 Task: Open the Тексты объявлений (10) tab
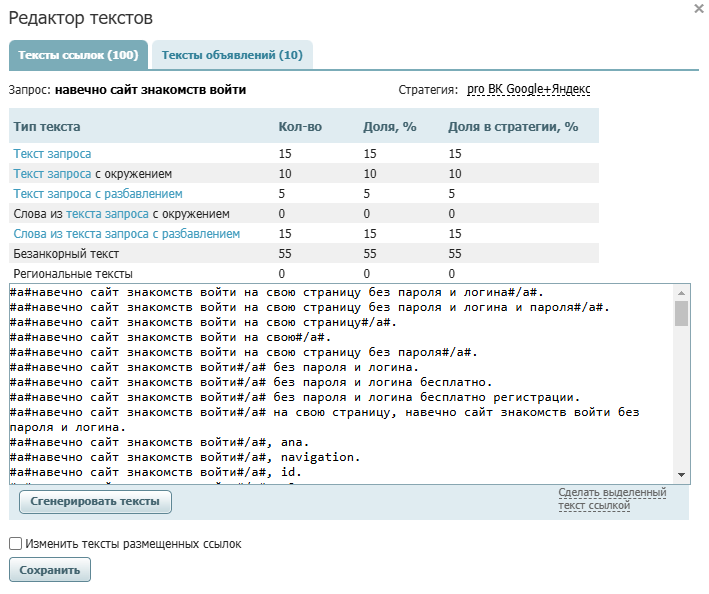(232, 55)
